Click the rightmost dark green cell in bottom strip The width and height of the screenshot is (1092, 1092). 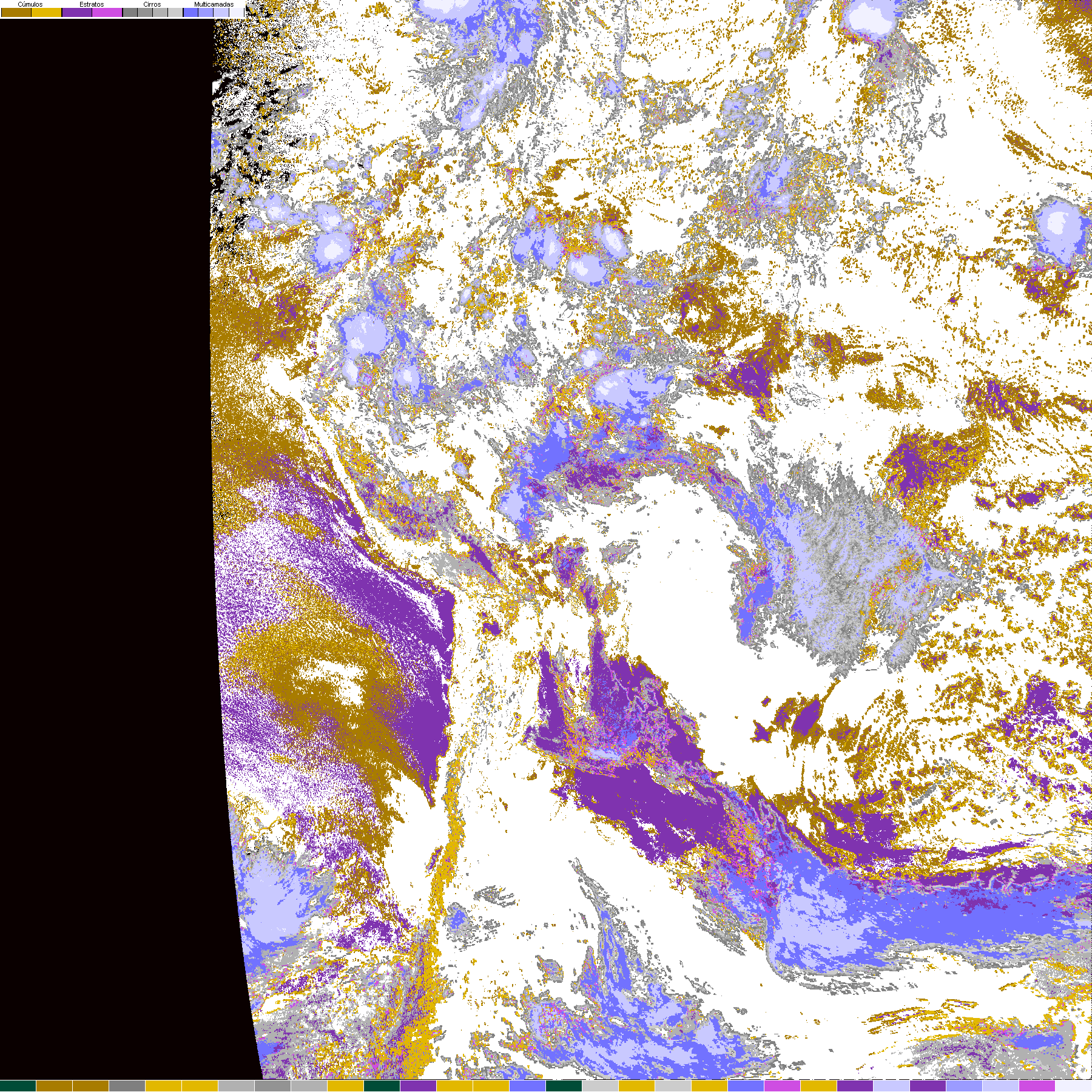(564, 1086)
